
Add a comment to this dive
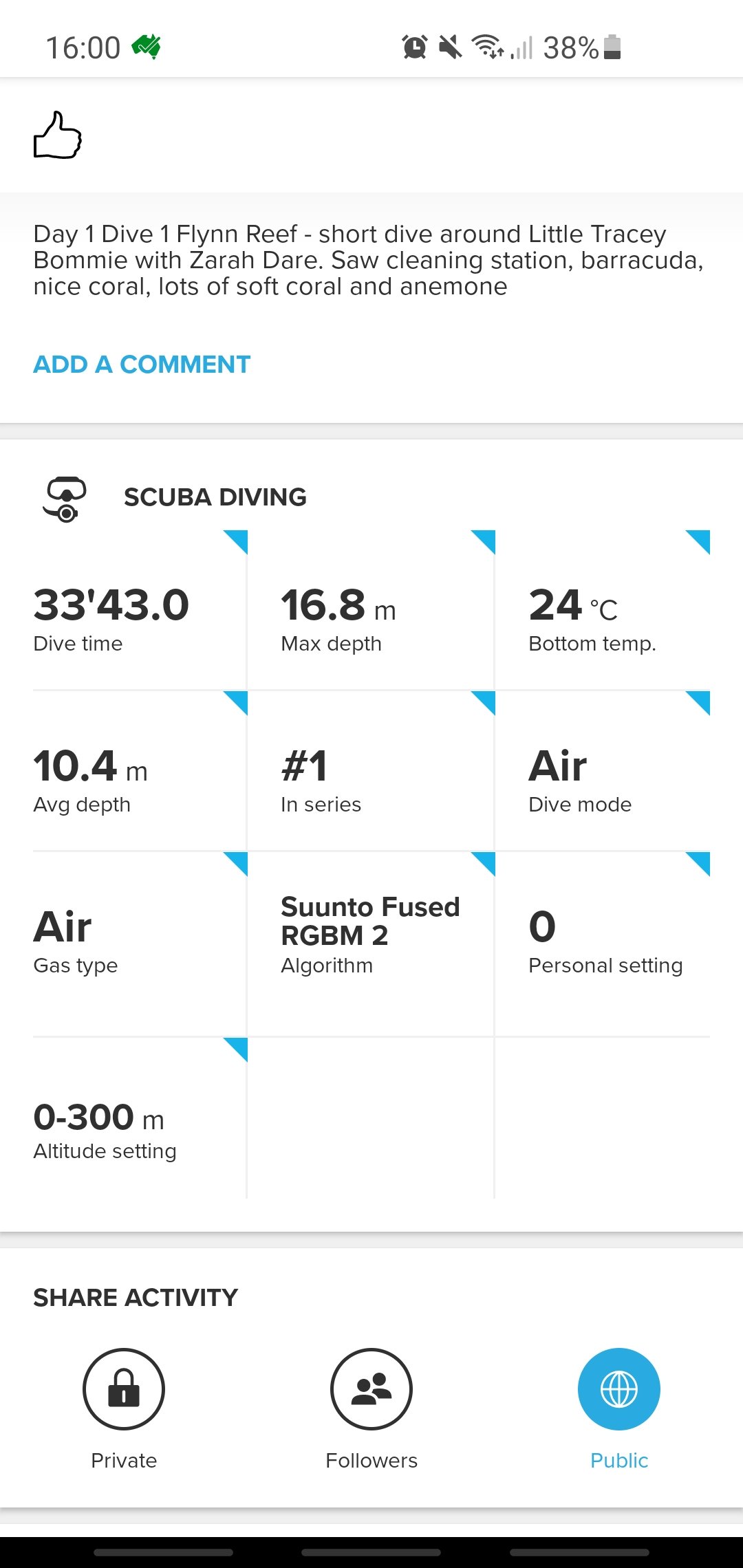142,364
